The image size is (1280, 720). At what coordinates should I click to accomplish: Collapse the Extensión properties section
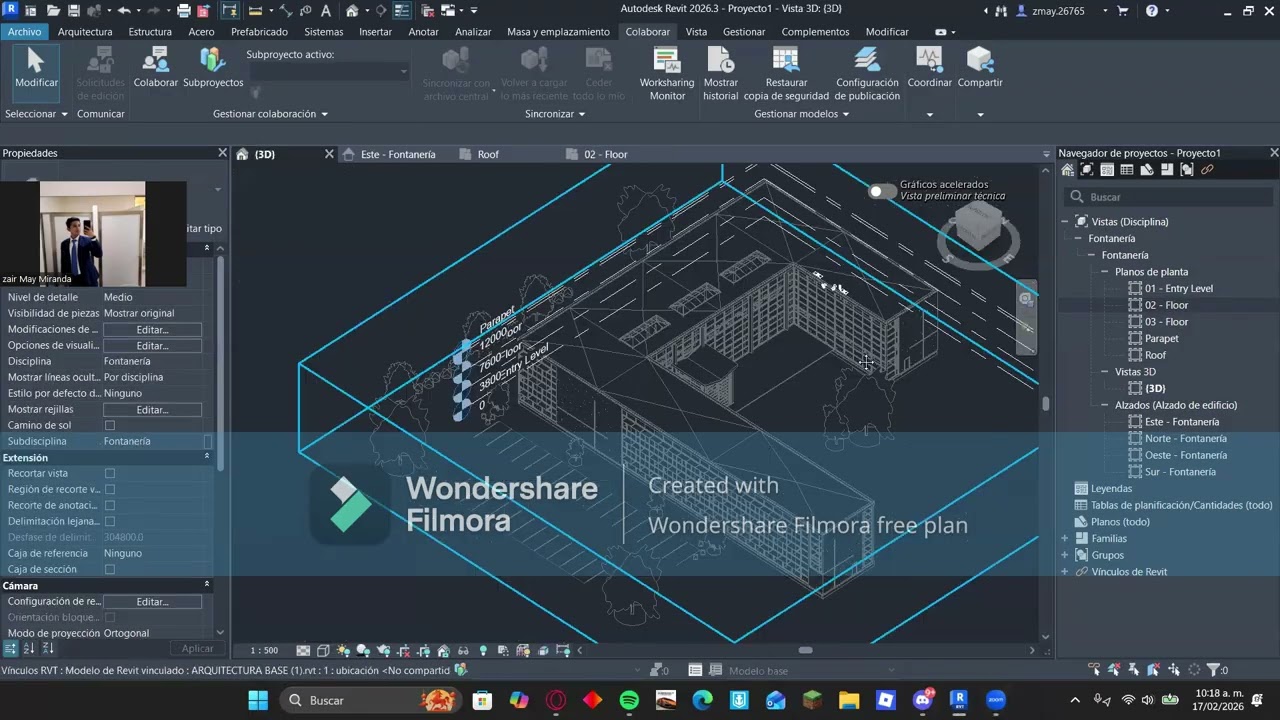(207, 457)
